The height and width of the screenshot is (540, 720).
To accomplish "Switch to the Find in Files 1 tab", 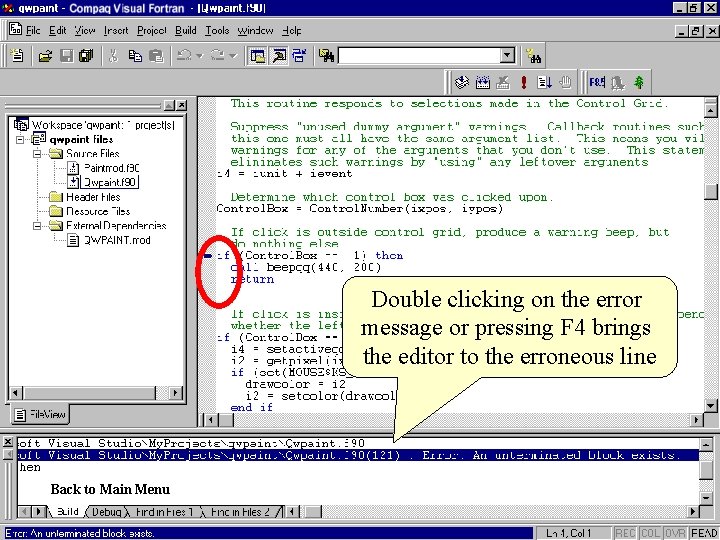I will (165, 512).
